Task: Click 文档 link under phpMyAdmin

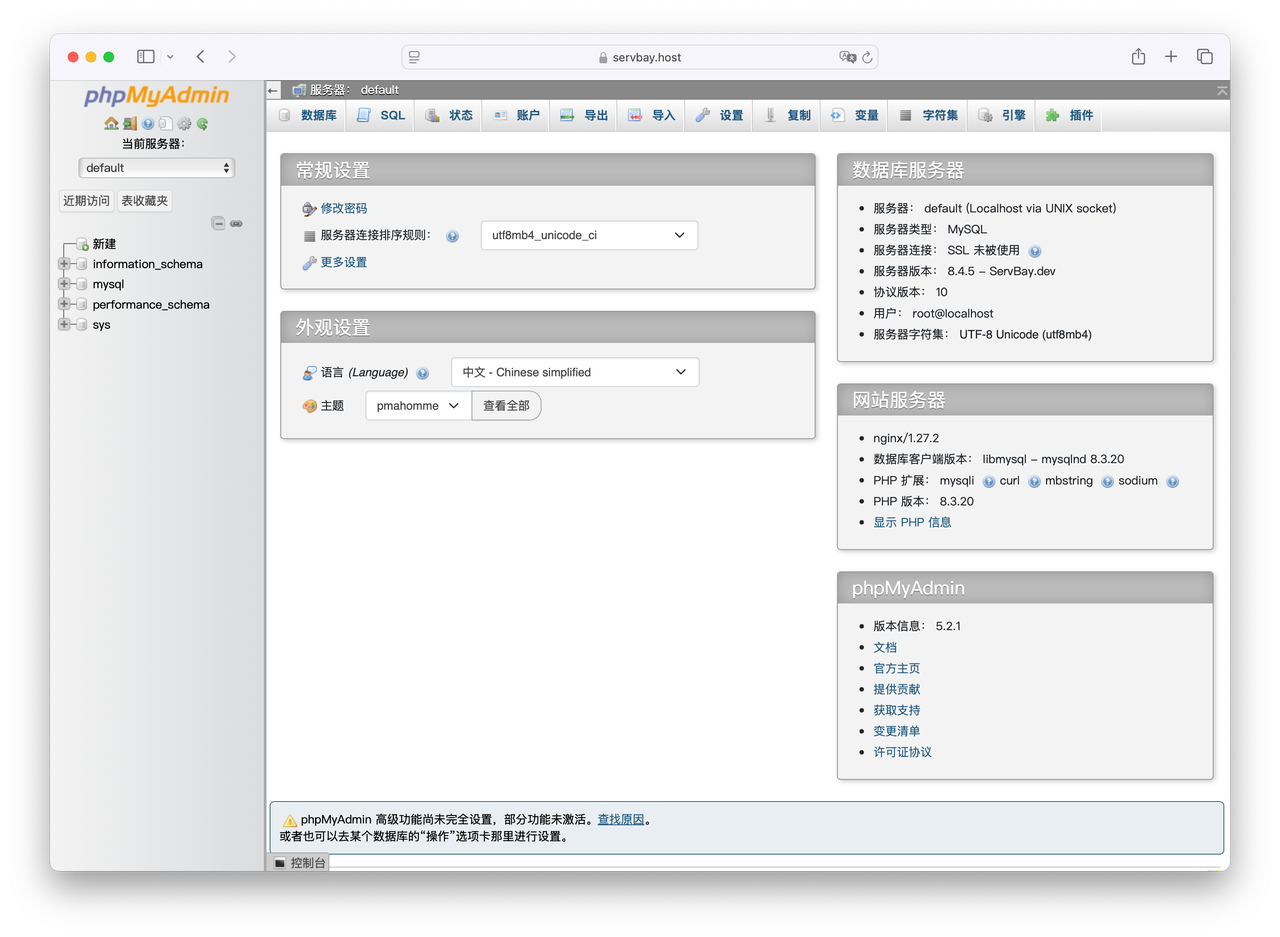Action: click(x=885, y=647)
